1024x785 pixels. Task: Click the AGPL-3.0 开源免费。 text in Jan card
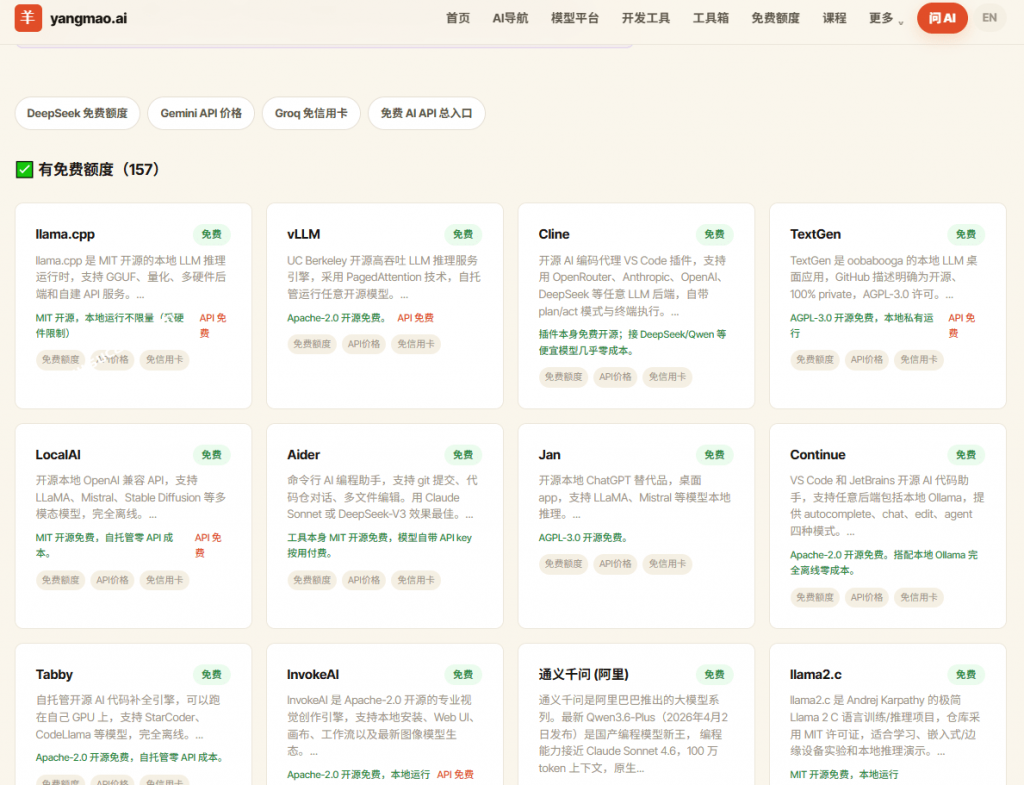(583, 538)
